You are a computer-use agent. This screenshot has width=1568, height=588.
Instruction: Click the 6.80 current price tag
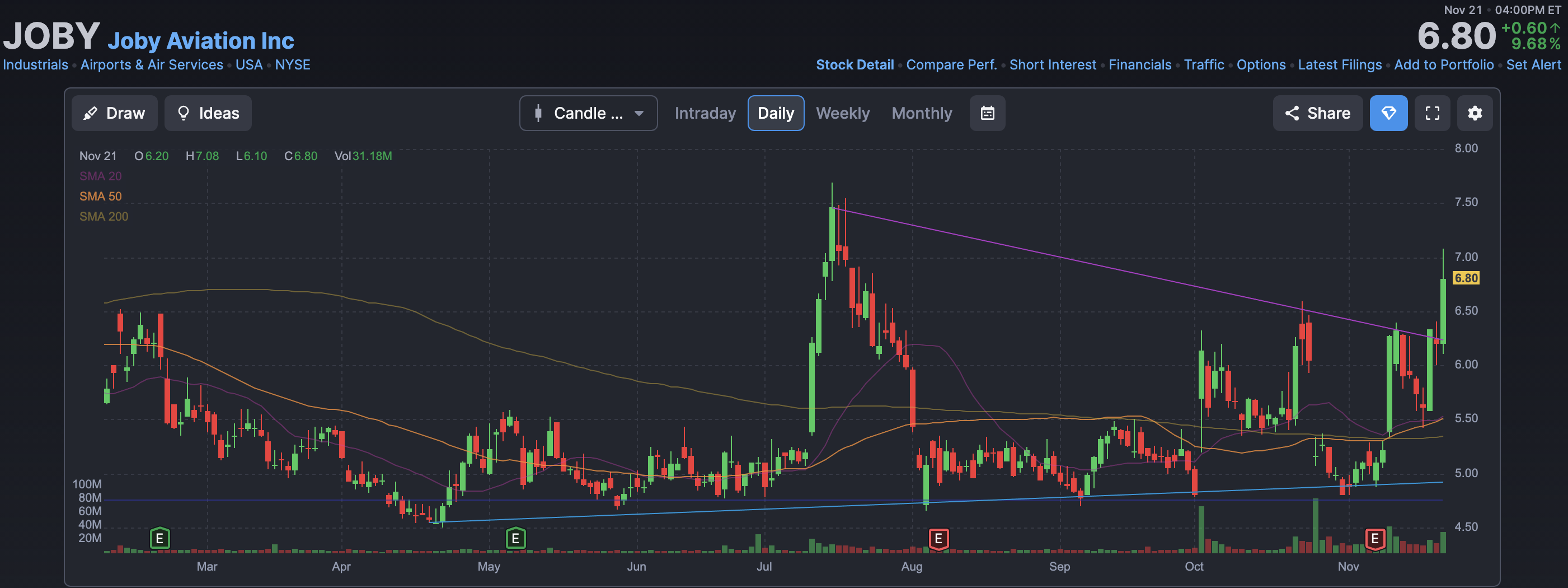[x=1466, y=278]
